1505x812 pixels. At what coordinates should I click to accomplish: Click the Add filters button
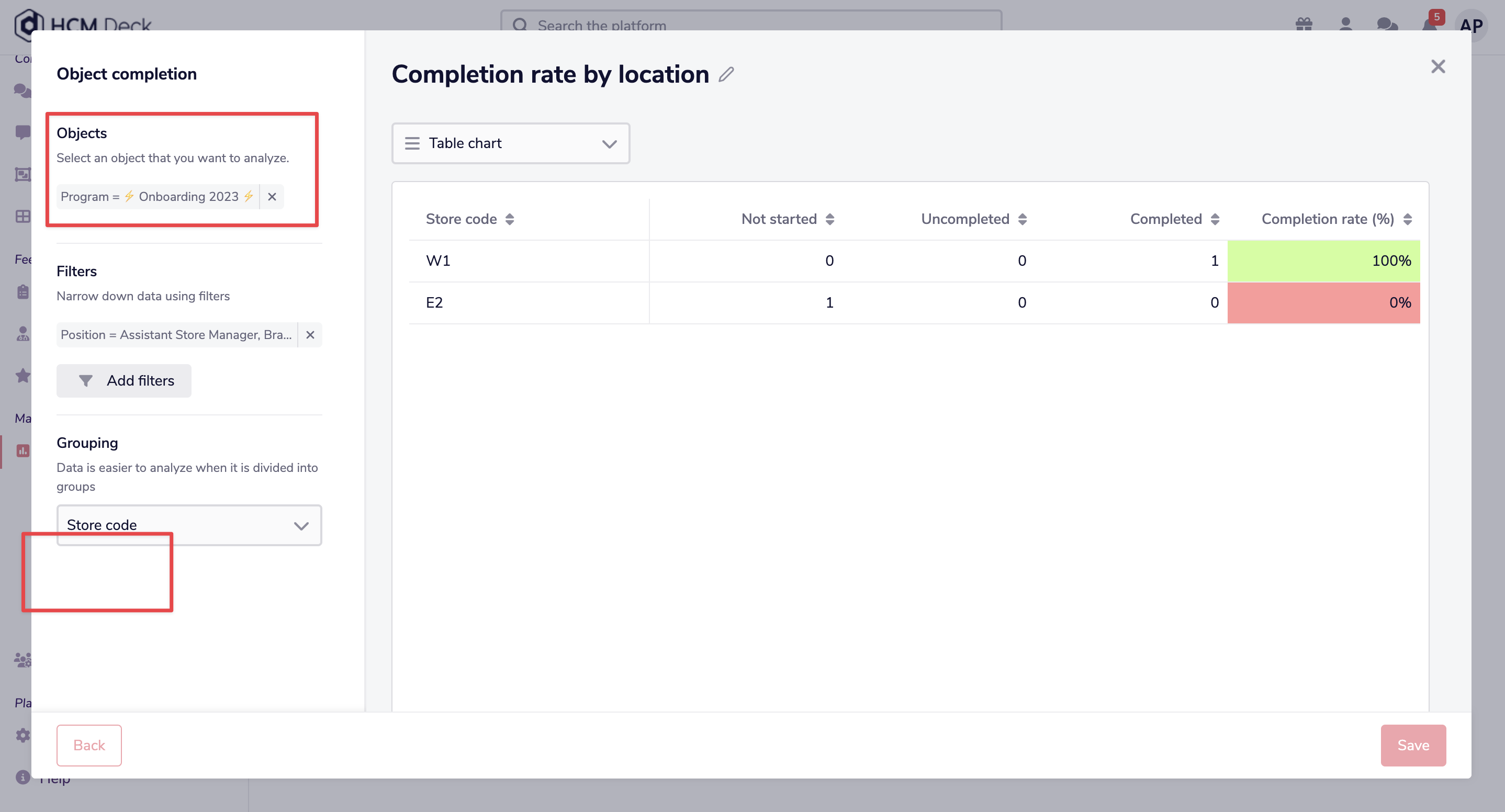(124, 381)
